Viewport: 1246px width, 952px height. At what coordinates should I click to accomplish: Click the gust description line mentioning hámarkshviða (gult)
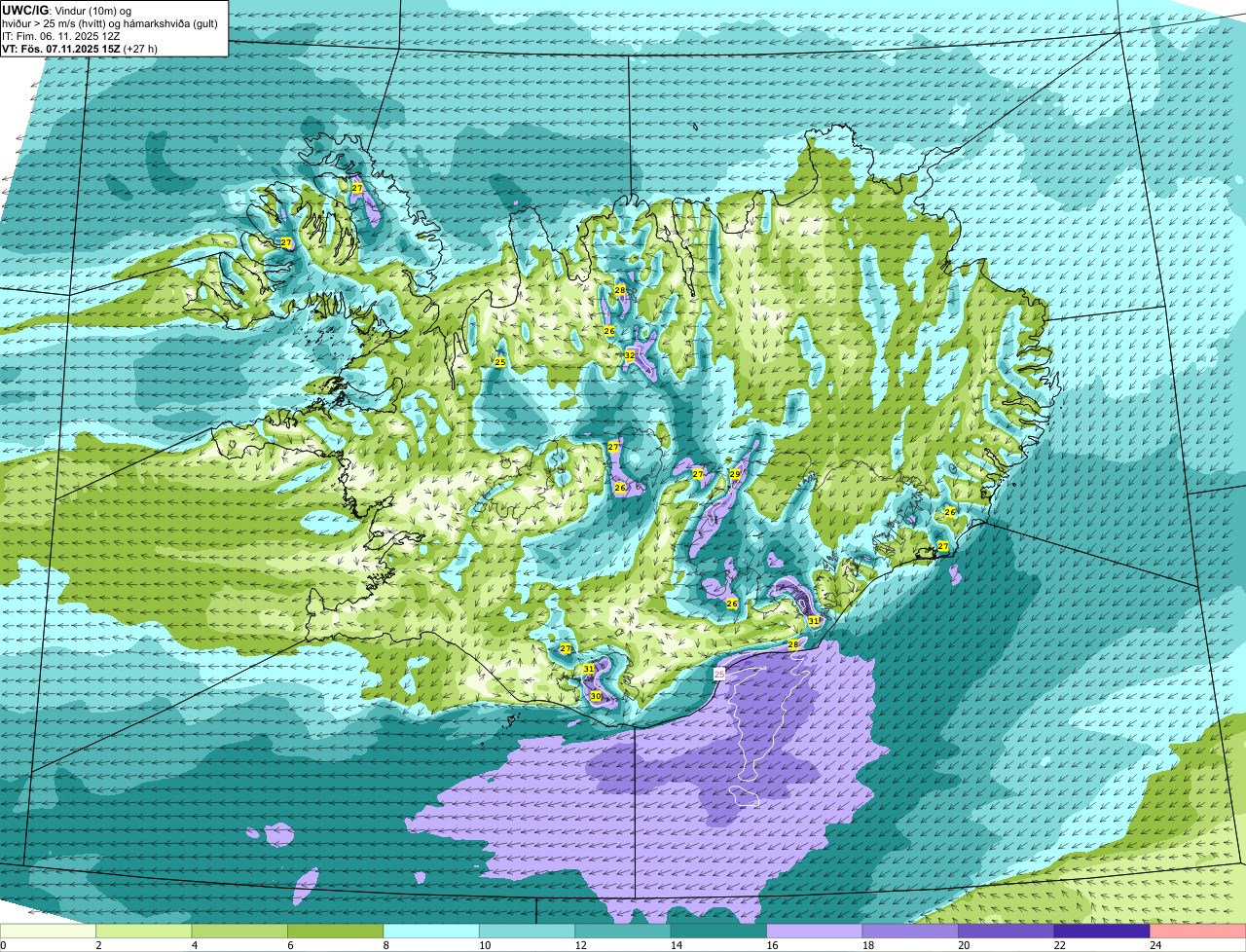pyautogui.click(x=110, y=23)
